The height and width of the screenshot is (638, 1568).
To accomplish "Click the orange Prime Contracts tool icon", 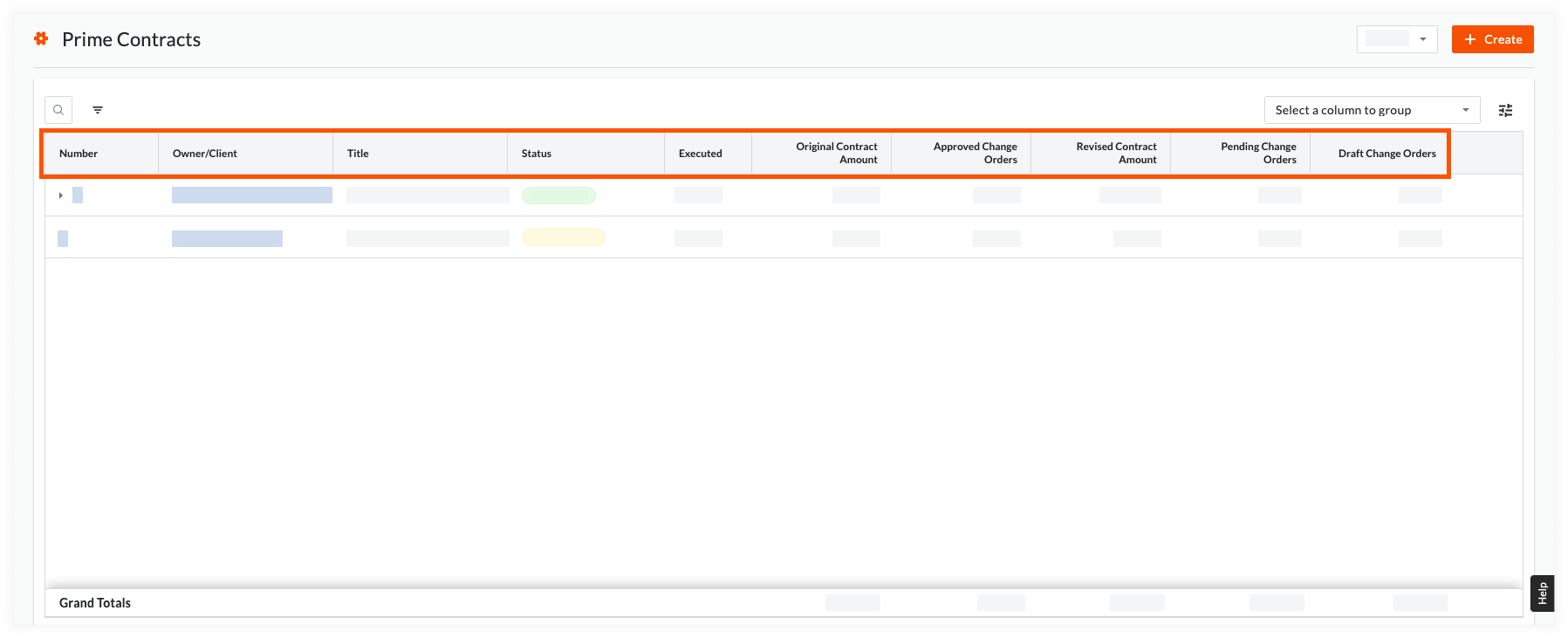I will [41, 38].
